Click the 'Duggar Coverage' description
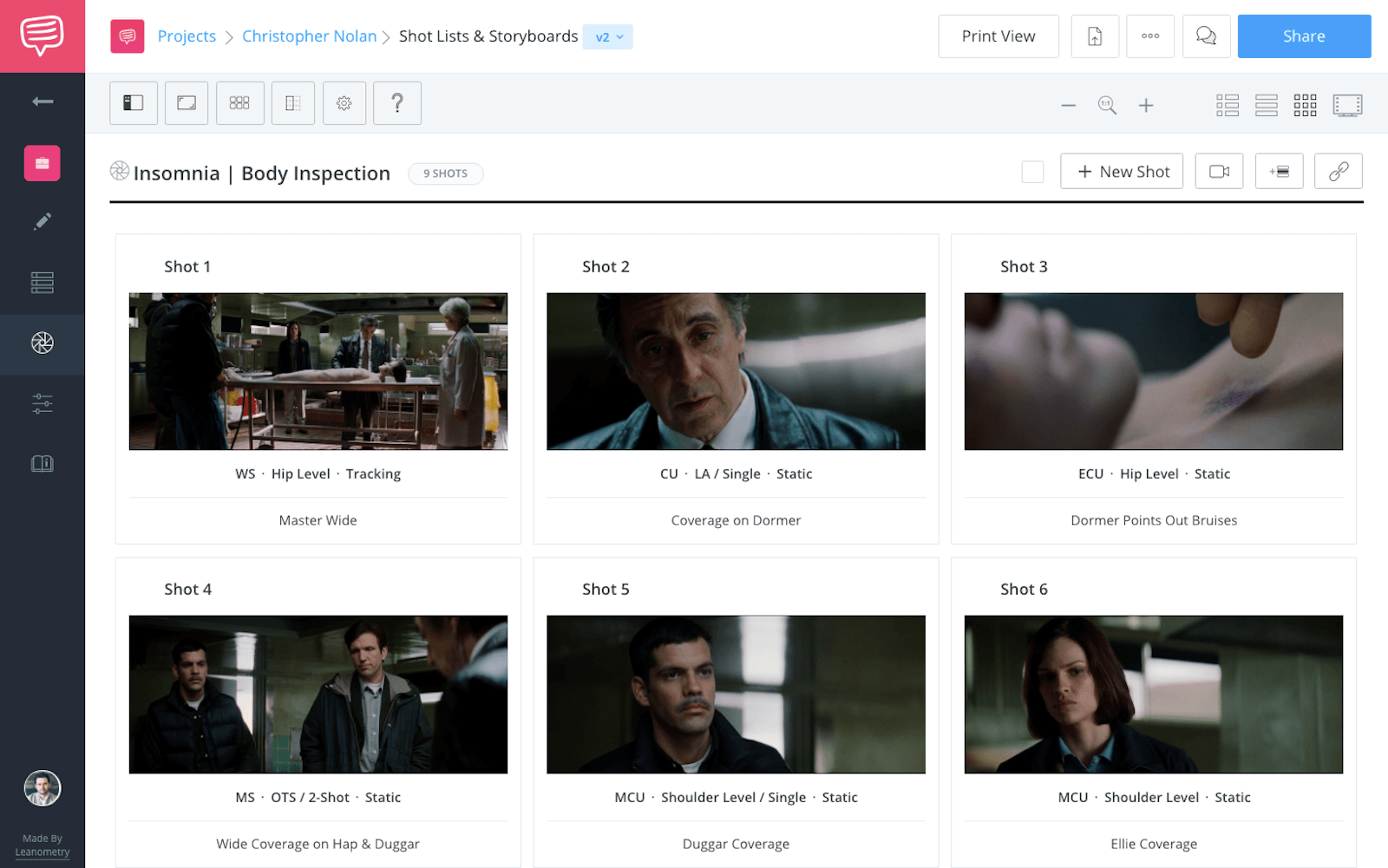1388x868 pixels. click(736, 844)
